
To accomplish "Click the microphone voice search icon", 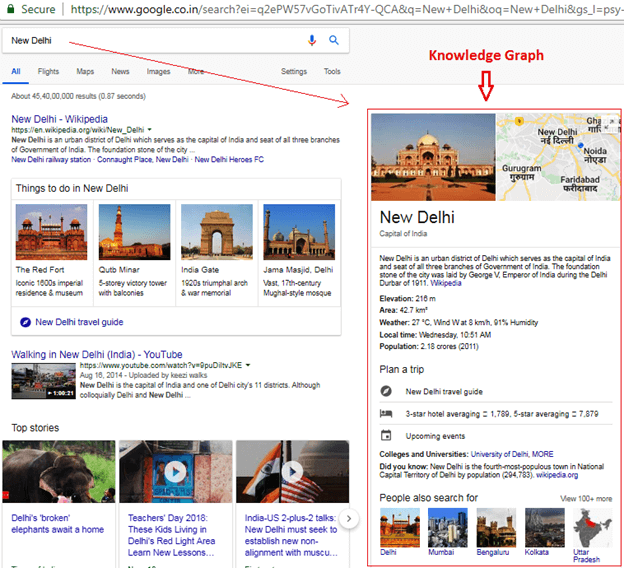I will pos(312,41).
